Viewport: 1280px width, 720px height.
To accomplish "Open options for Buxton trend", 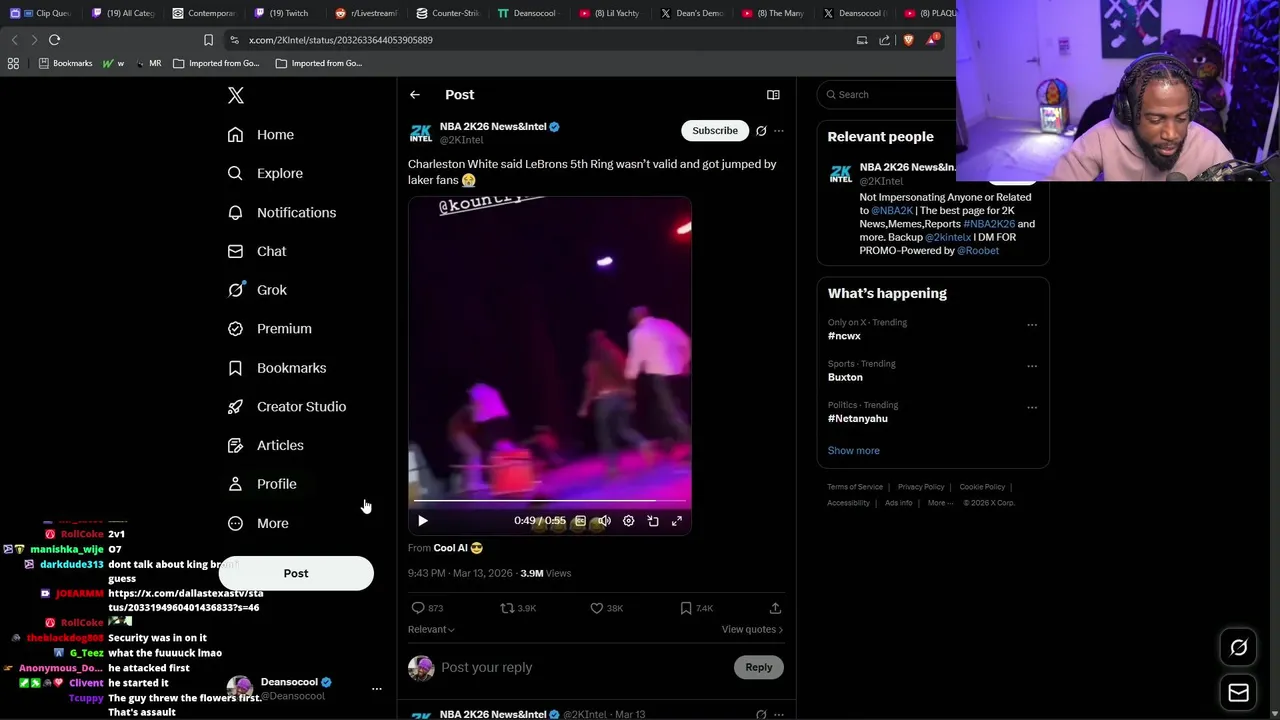I will pos(1032,366).
